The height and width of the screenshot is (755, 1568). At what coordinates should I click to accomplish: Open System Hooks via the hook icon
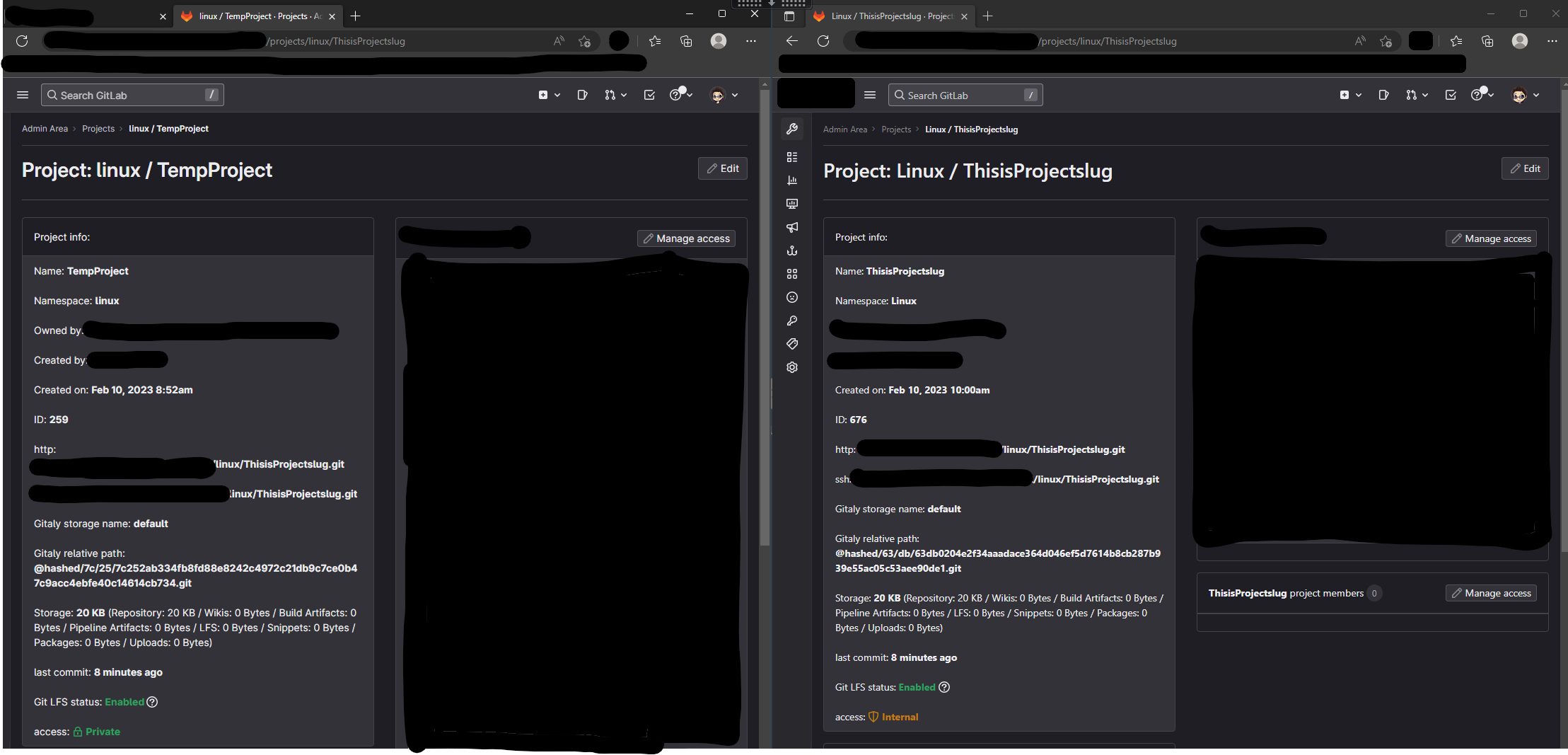(x=792, y=250)
